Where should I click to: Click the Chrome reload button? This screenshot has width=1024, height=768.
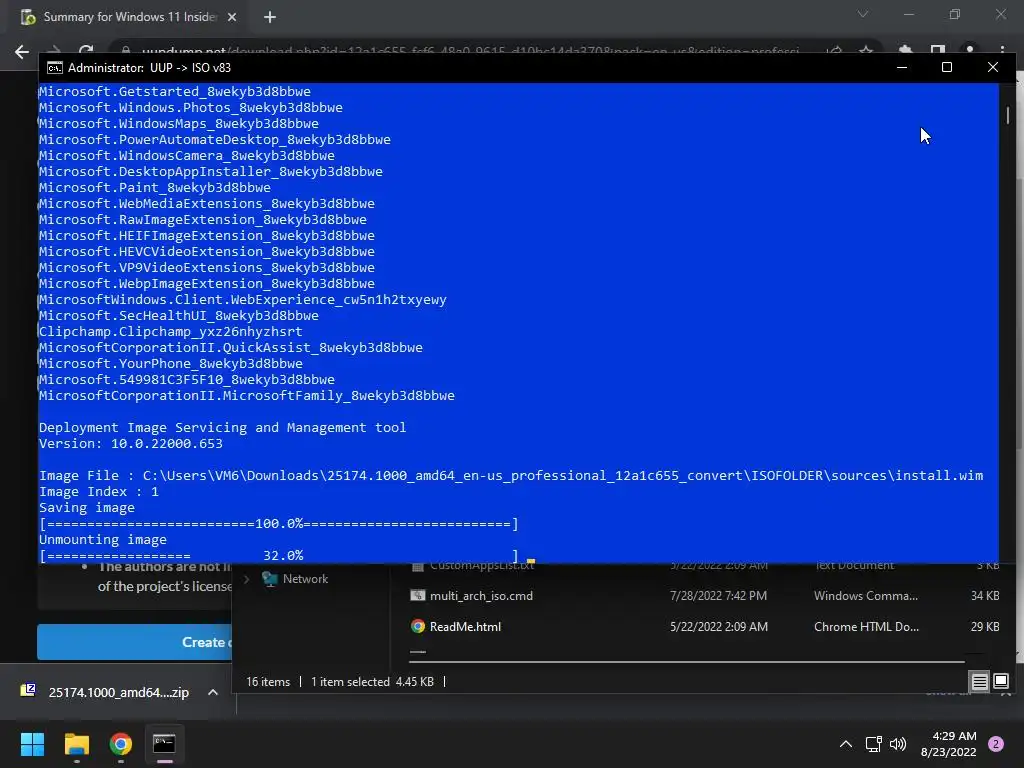pos(86,51)
